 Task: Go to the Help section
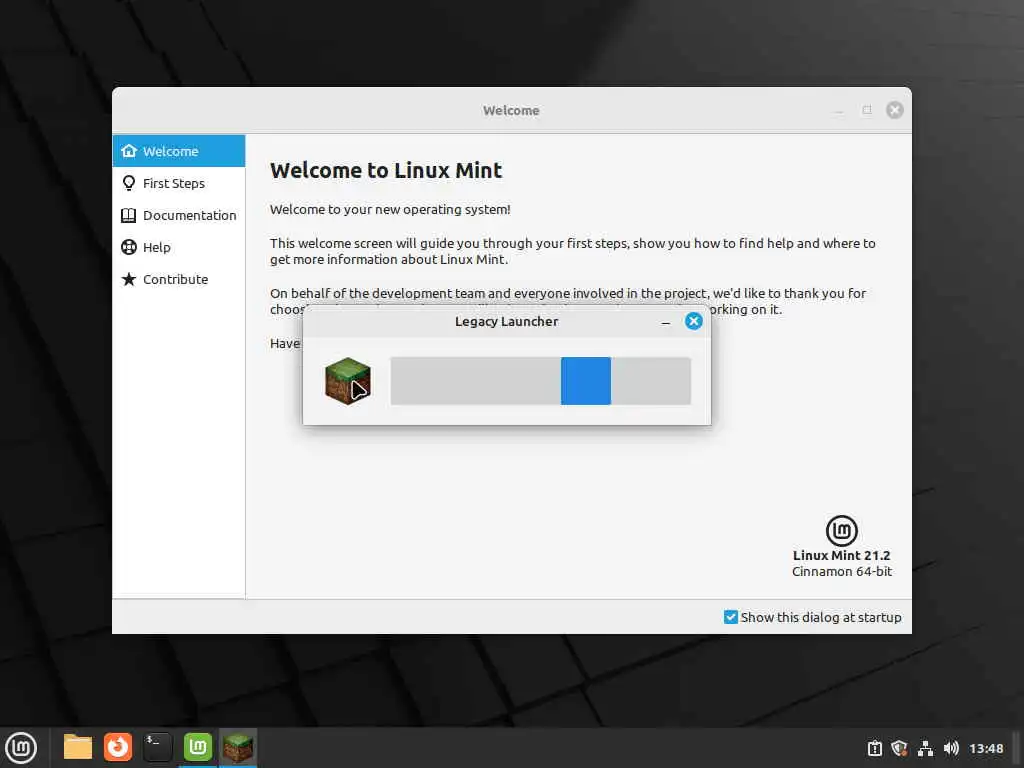pyautogui.click(x=179, y=247)
